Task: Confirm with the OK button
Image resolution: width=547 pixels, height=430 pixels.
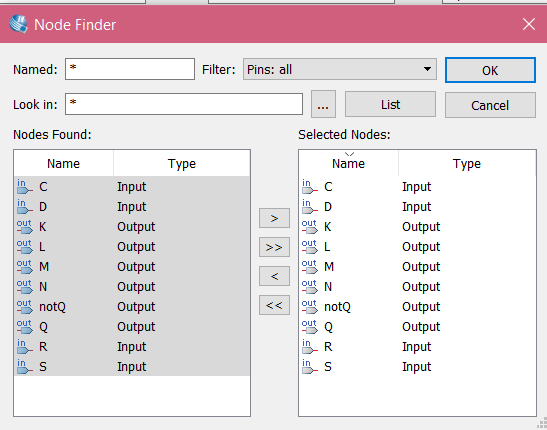Action: [x=490, y=70]
